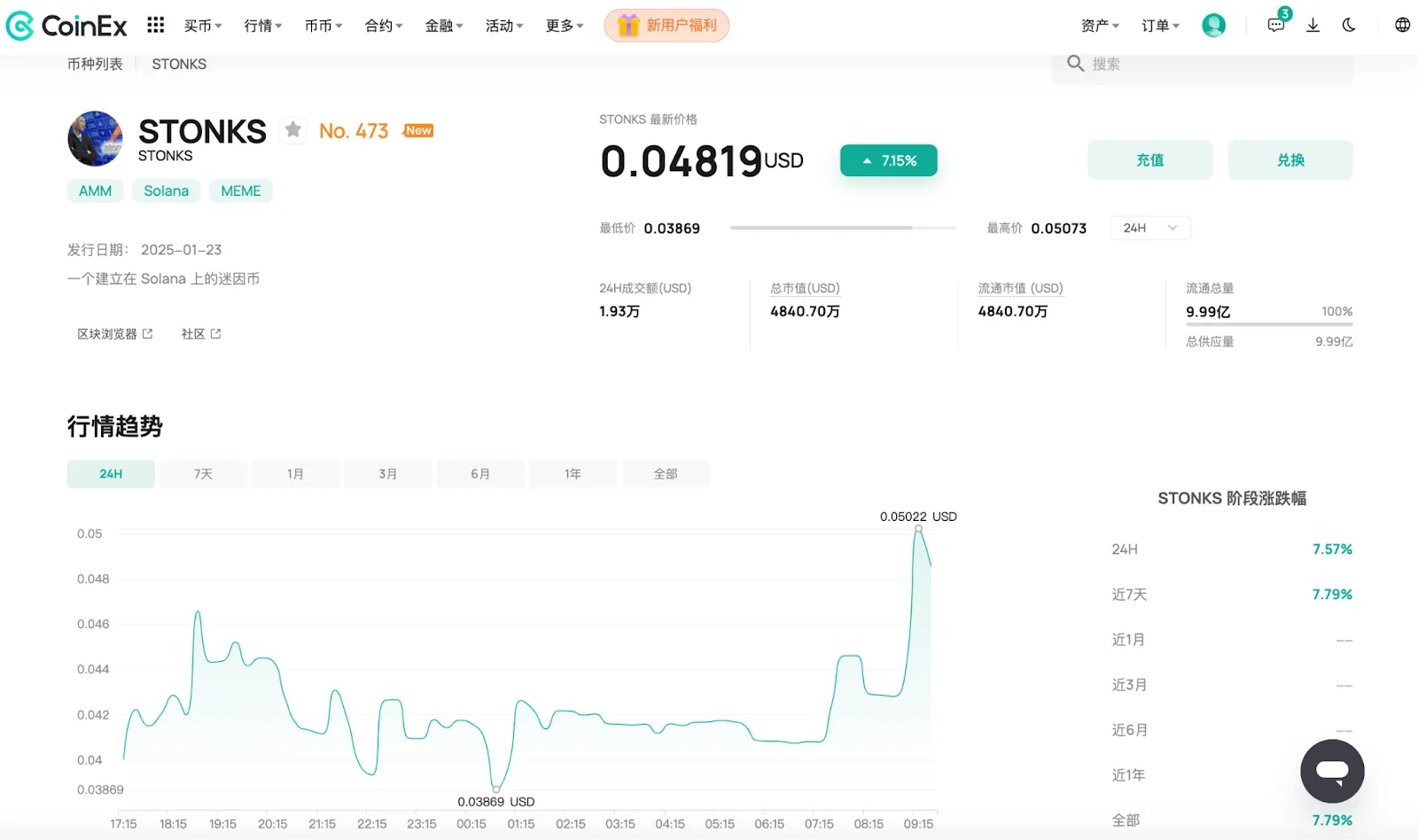
Task: Open the chat support bubble
Action: click(1332, 771)
